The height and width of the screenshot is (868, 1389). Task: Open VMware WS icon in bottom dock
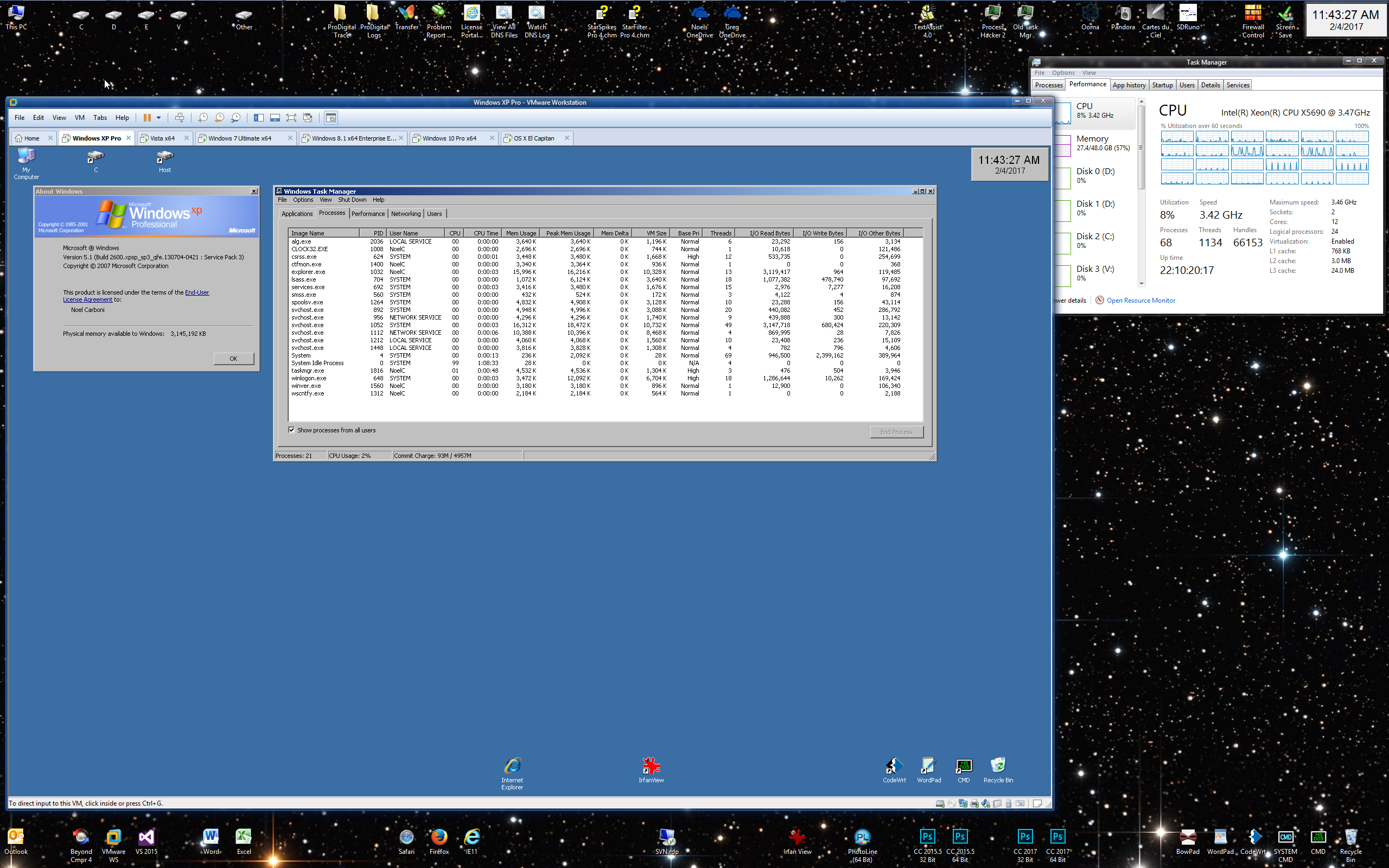pyautogui.click(x=113, y=845)
